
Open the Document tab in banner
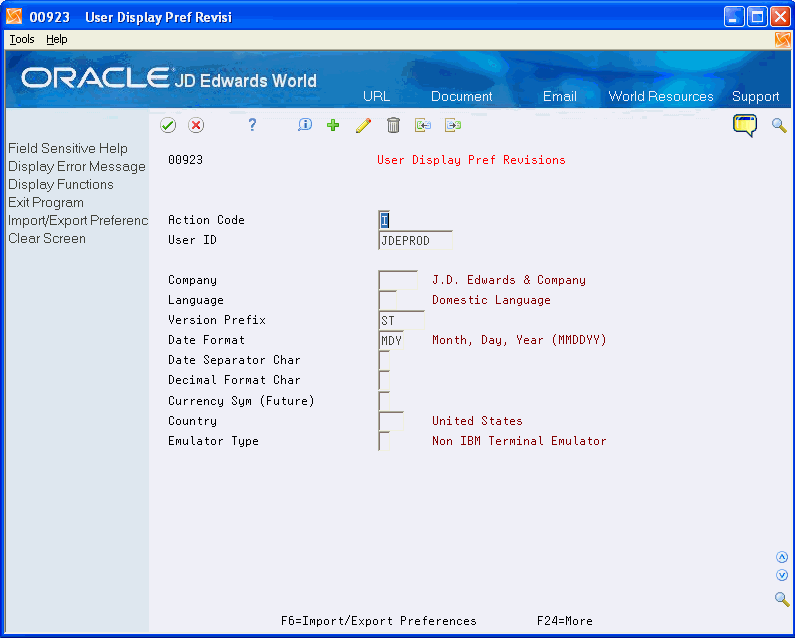tap(461, 96)
